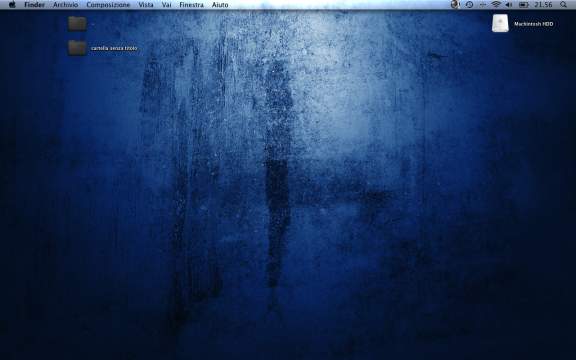Open the Vista menu
This screenshot has width=576, height=360.
146,5
